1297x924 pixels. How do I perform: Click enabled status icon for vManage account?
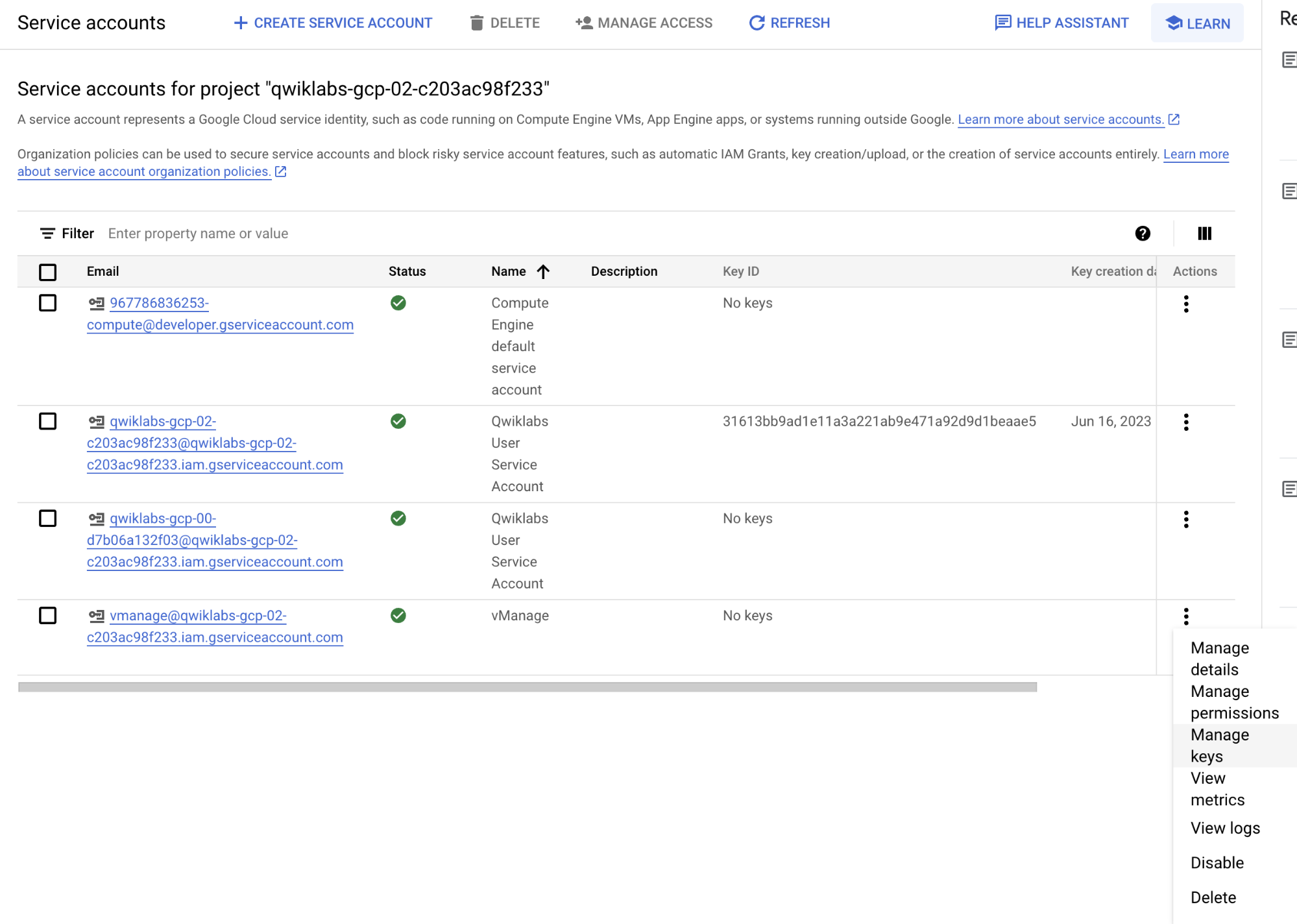(398, 615)
